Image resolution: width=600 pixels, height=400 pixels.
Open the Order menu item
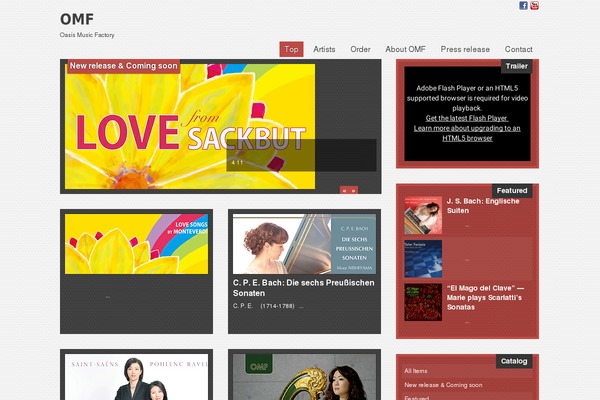coord(360,49)
